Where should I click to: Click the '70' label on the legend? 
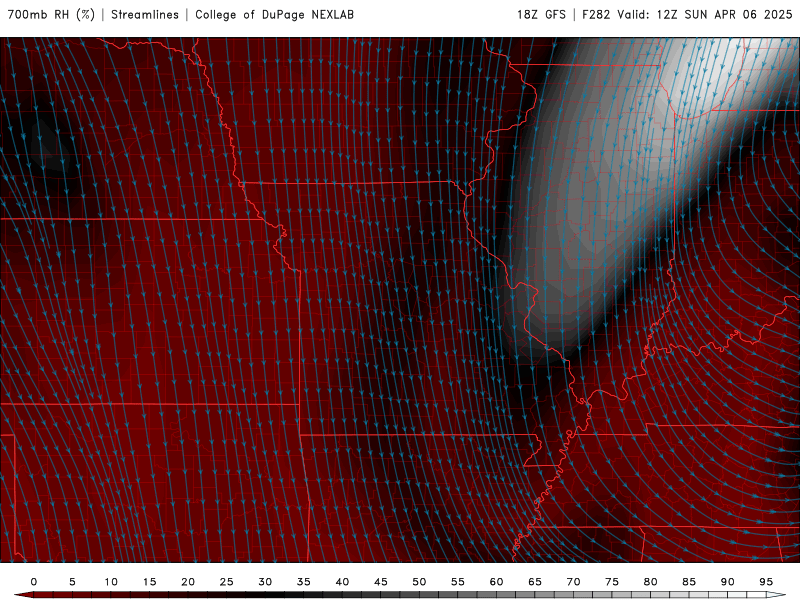[x=573, y=582]
